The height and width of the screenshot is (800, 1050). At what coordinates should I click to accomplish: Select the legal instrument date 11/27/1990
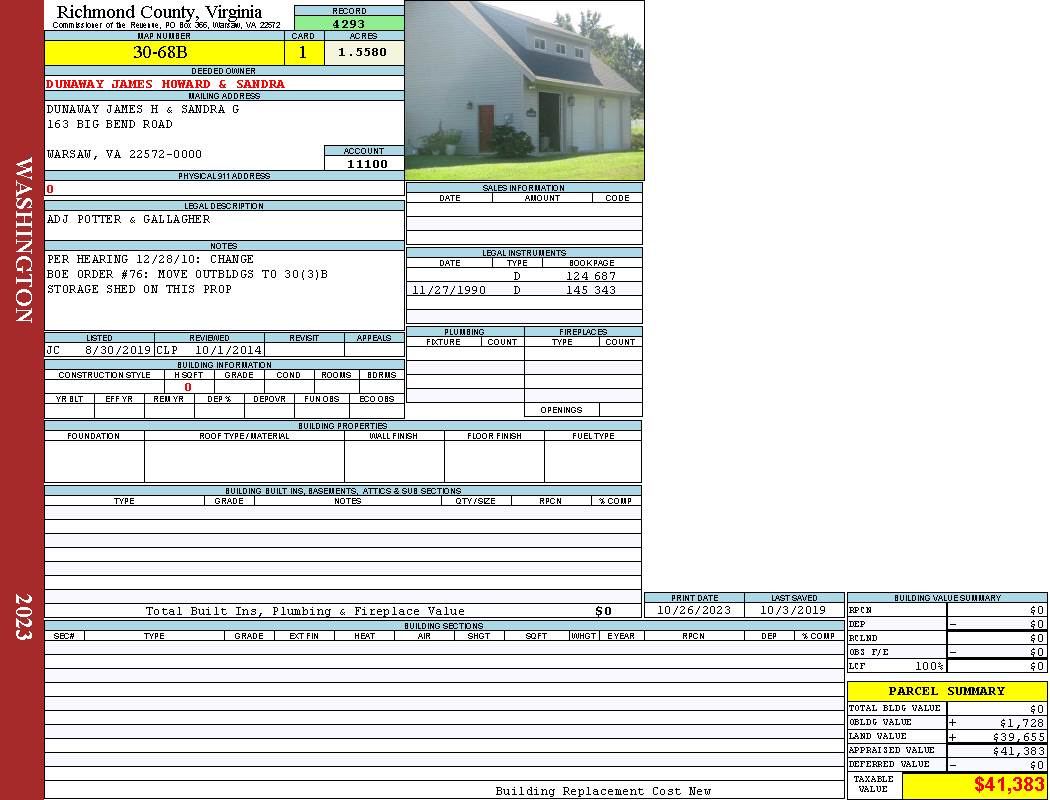click(450, 290)
